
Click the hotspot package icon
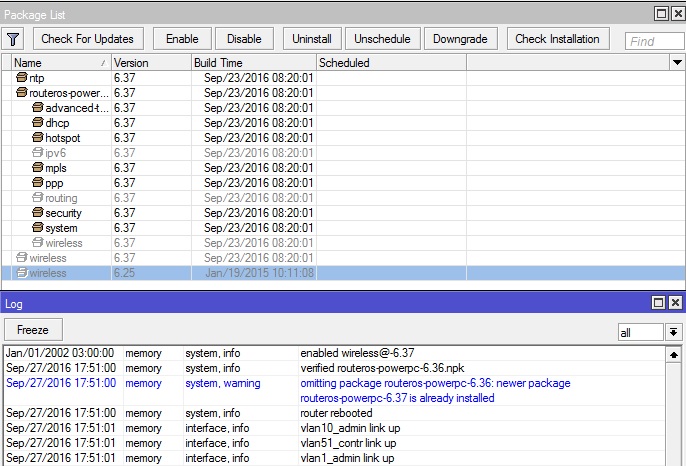click(x=38, y=137)
